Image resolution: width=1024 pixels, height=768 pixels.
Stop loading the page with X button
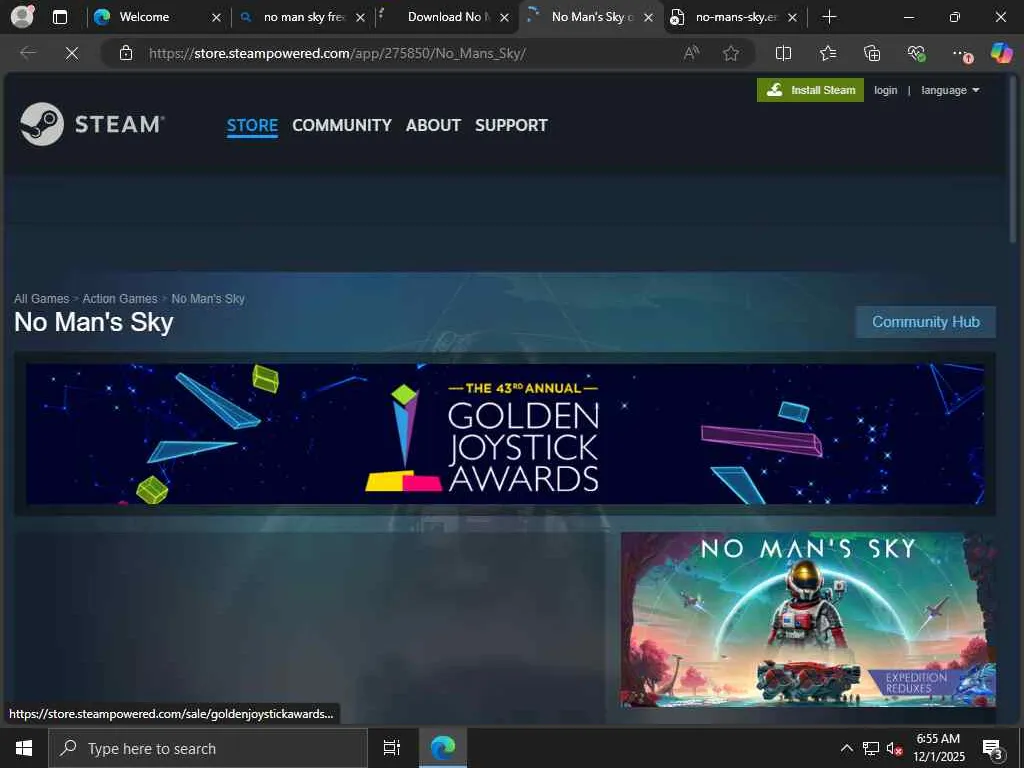[x=72, y=53]
